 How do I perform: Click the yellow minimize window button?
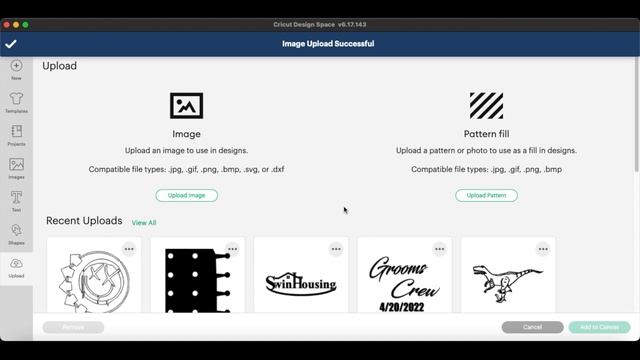pyautogui.click(x=16, y=25)
